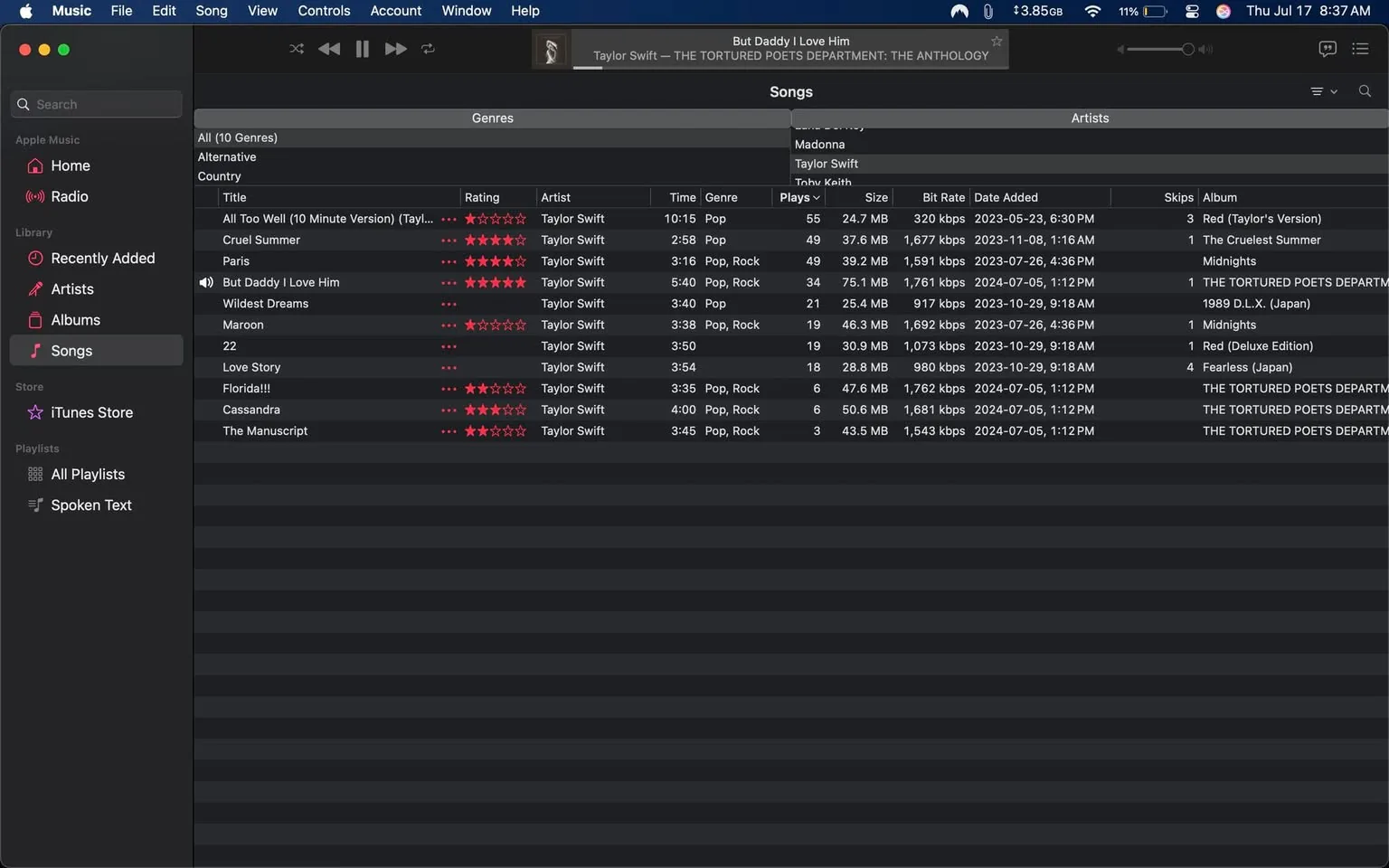Open the Account menu
Screen dimensions: 1389x868
[x=395, y=11]
